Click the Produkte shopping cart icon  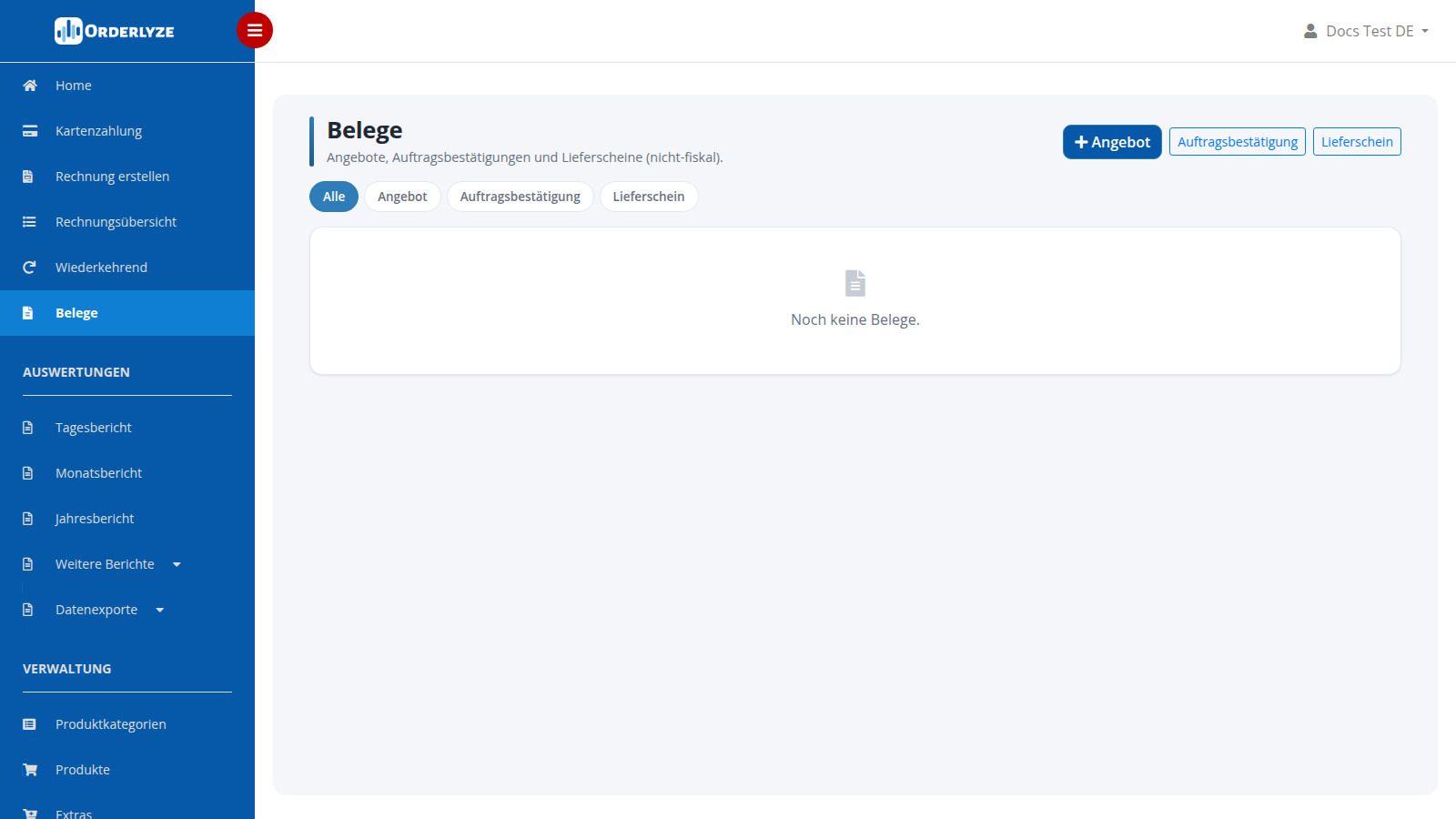click(x=30, y=770)
